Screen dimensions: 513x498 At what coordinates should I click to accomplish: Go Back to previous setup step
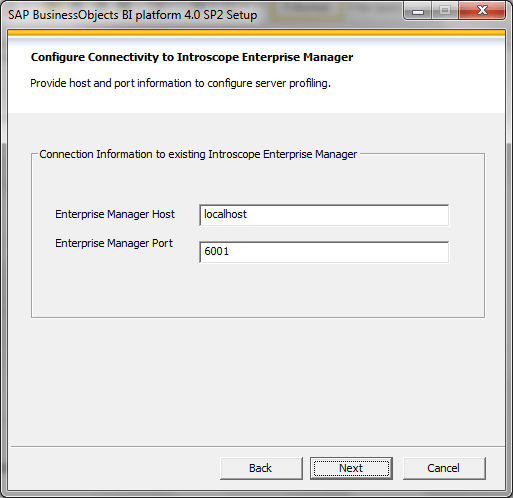click(x=261, y=468)
